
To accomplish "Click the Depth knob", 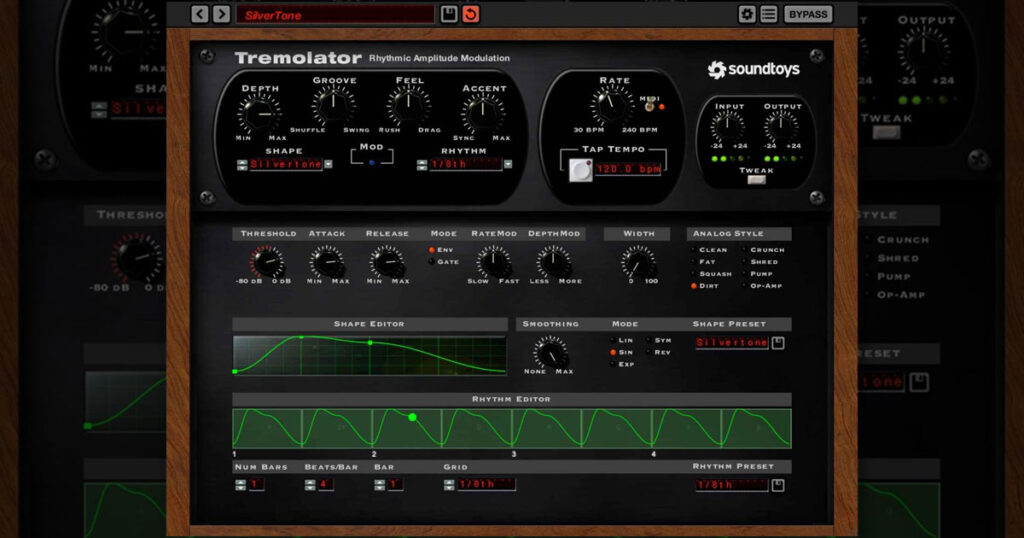I will point(260,114).
